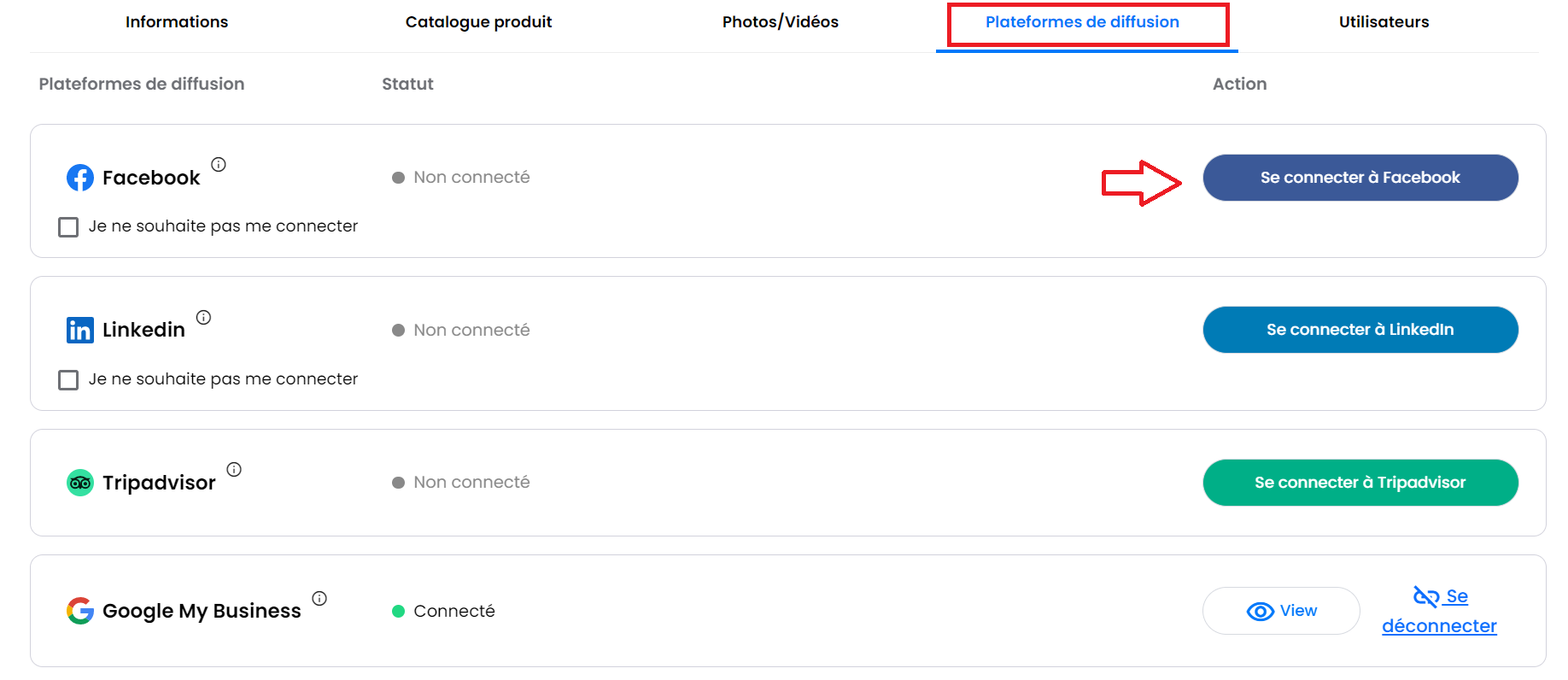Viewport: 1568px width, 680px height.
Task: Click the Facebook logo icon
Action: 80,178
